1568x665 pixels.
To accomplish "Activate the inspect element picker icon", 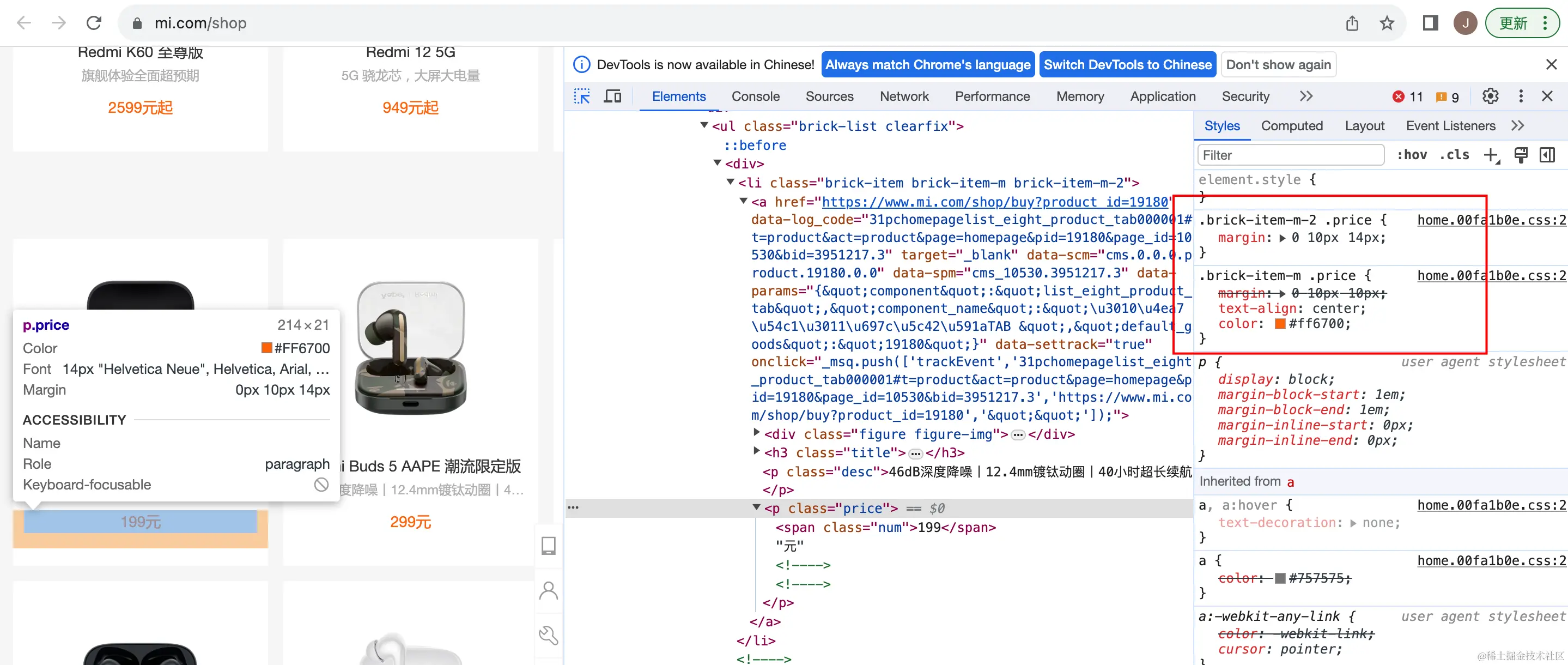I will [x=582, y=96].
